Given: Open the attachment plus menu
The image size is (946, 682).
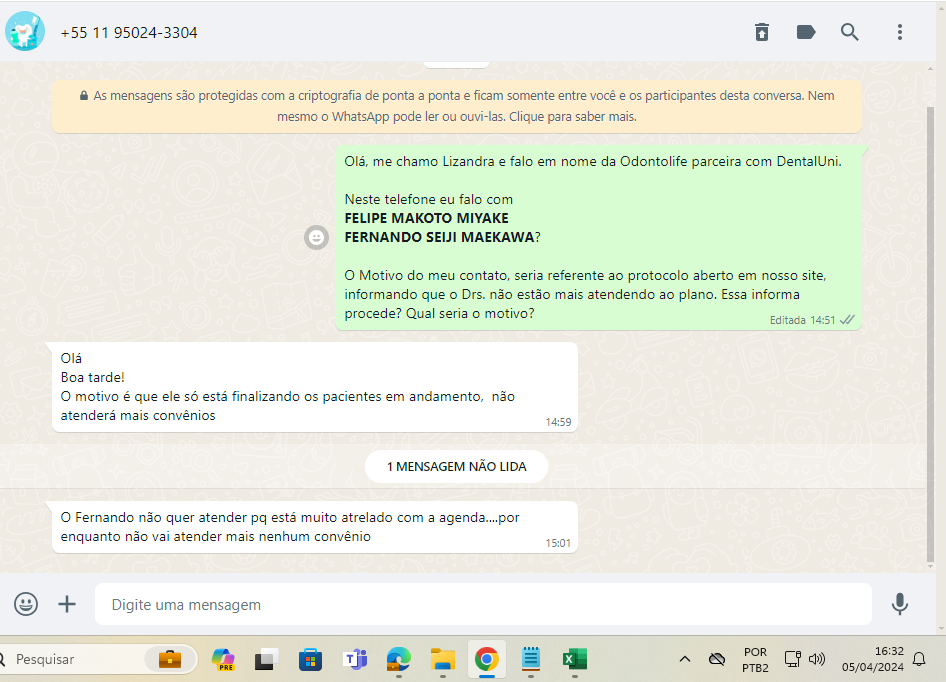Looking at the screenshot, I should click(x=67, y=604).
